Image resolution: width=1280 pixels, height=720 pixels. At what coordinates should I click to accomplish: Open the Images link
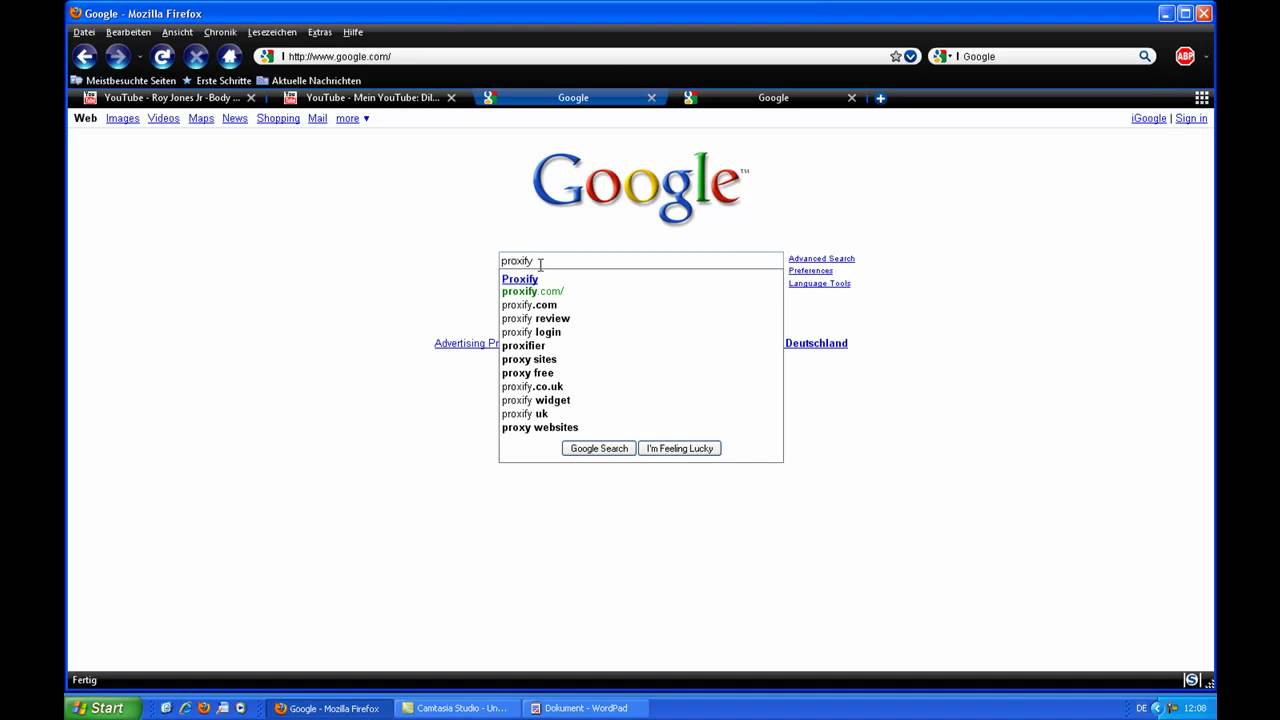coord(123,118)
